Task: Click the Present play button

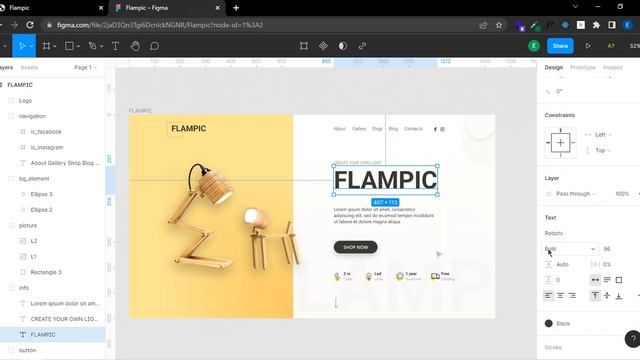Action: (588, 46)
